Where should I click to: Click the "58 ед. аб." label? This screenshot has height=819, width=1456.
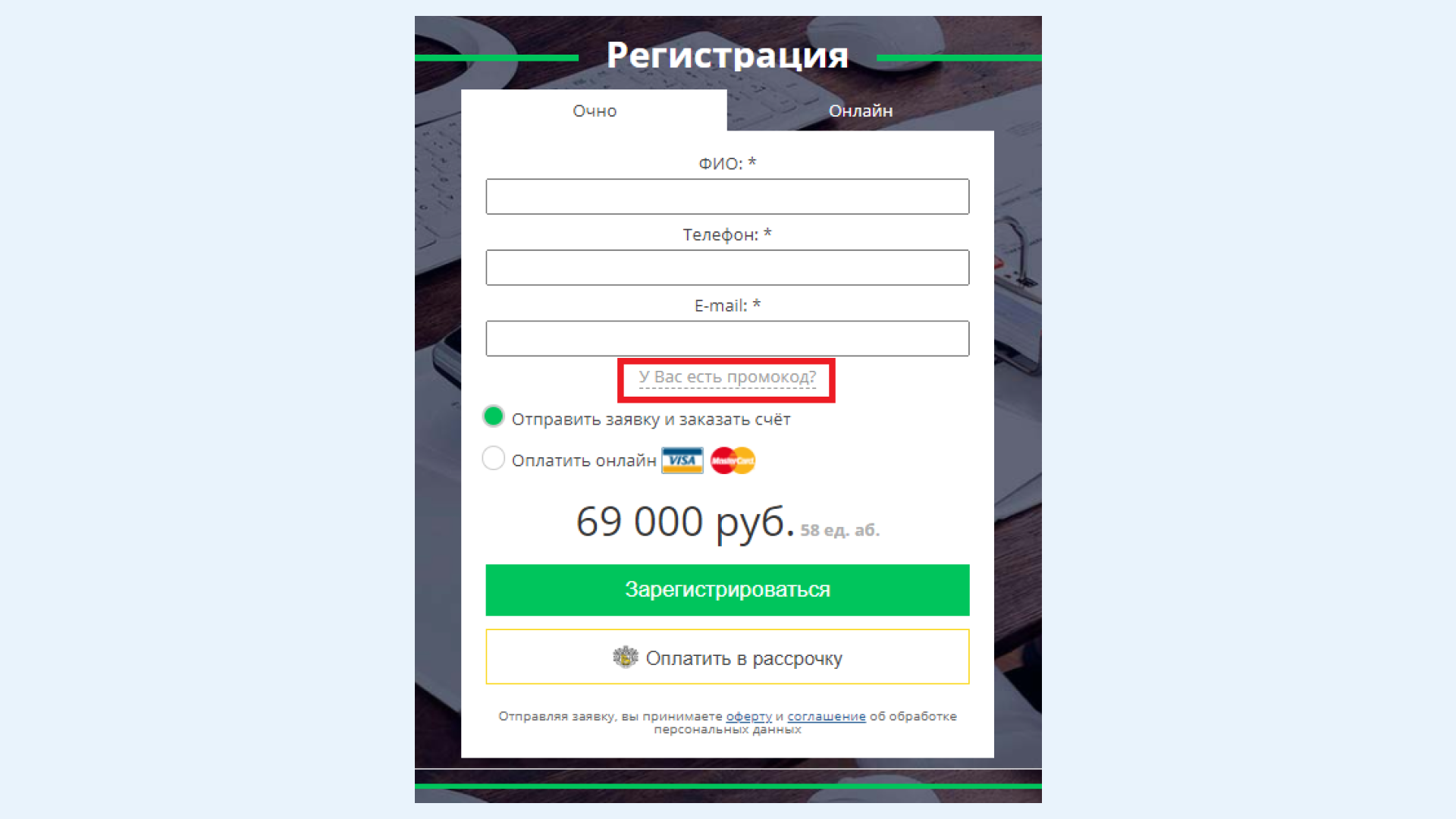point(840,530)
